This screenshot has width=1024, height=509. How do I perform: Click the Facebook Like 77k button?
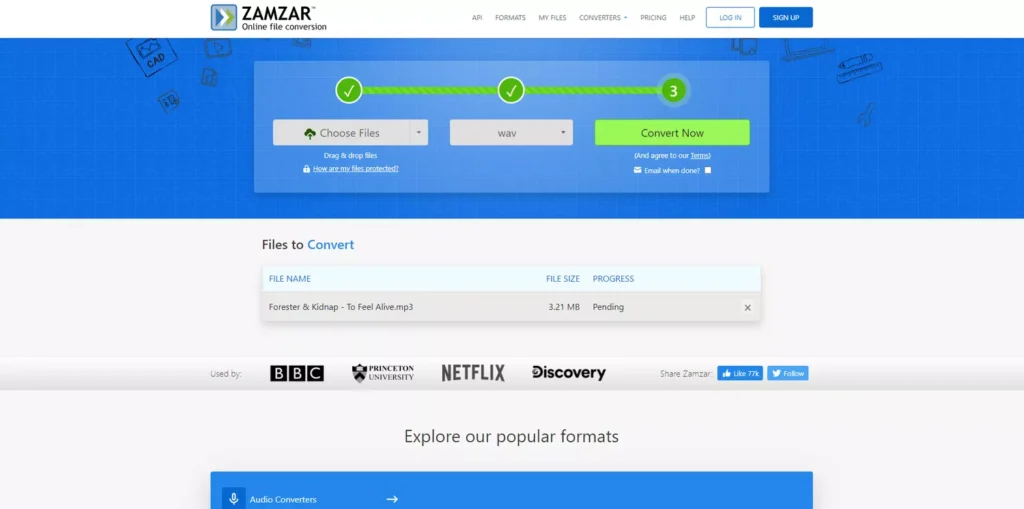740,373
